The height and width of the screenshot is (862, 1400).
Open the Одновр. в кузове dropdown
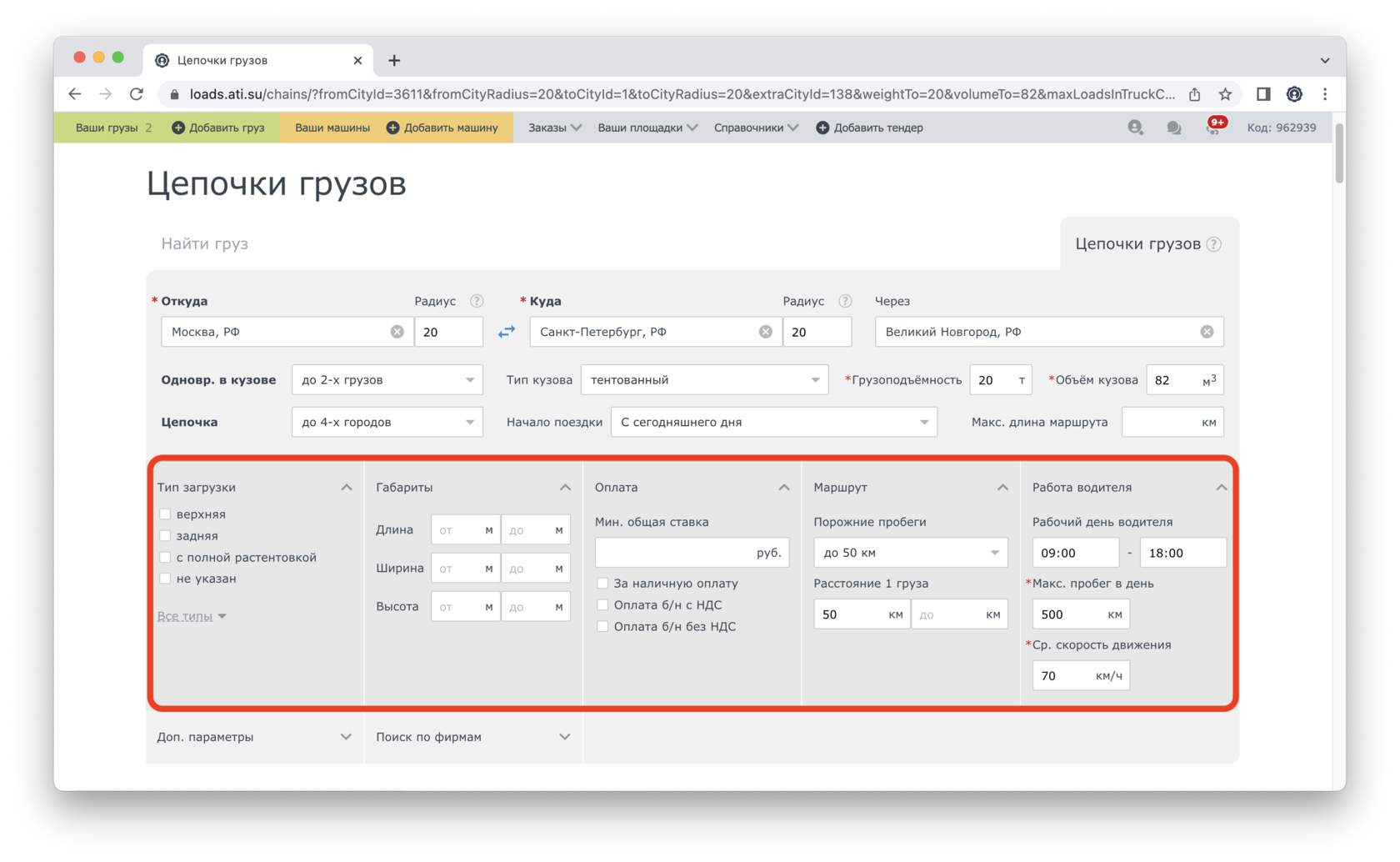click(387, 380)
